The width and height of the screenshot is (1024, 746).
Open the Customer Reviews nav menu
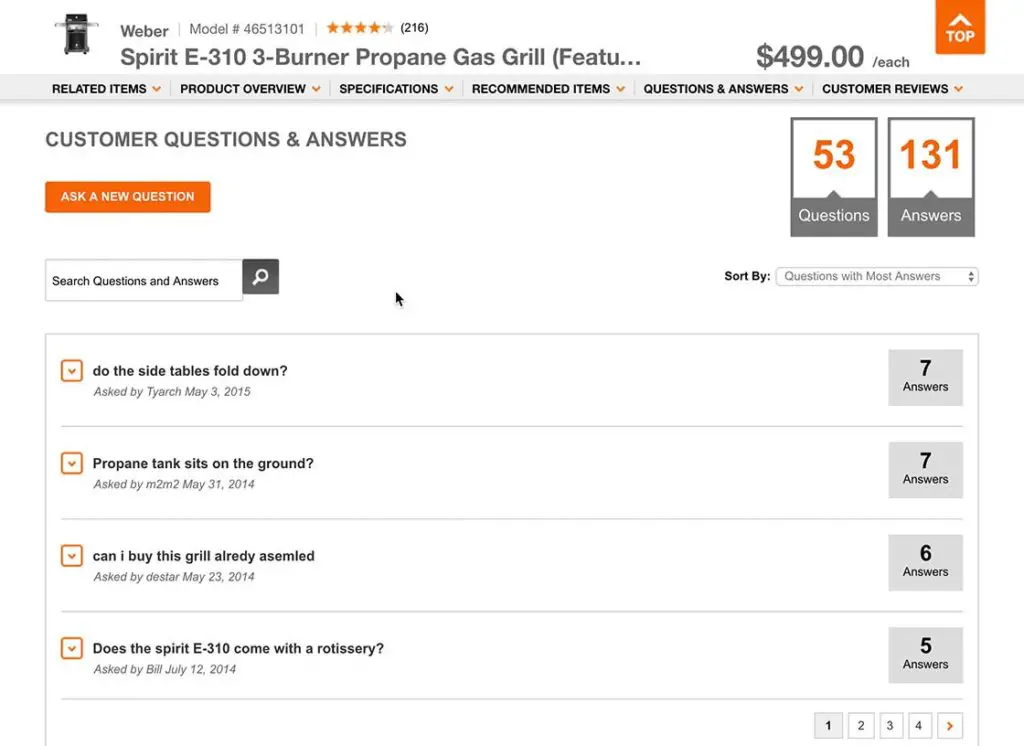click(892, 89)
